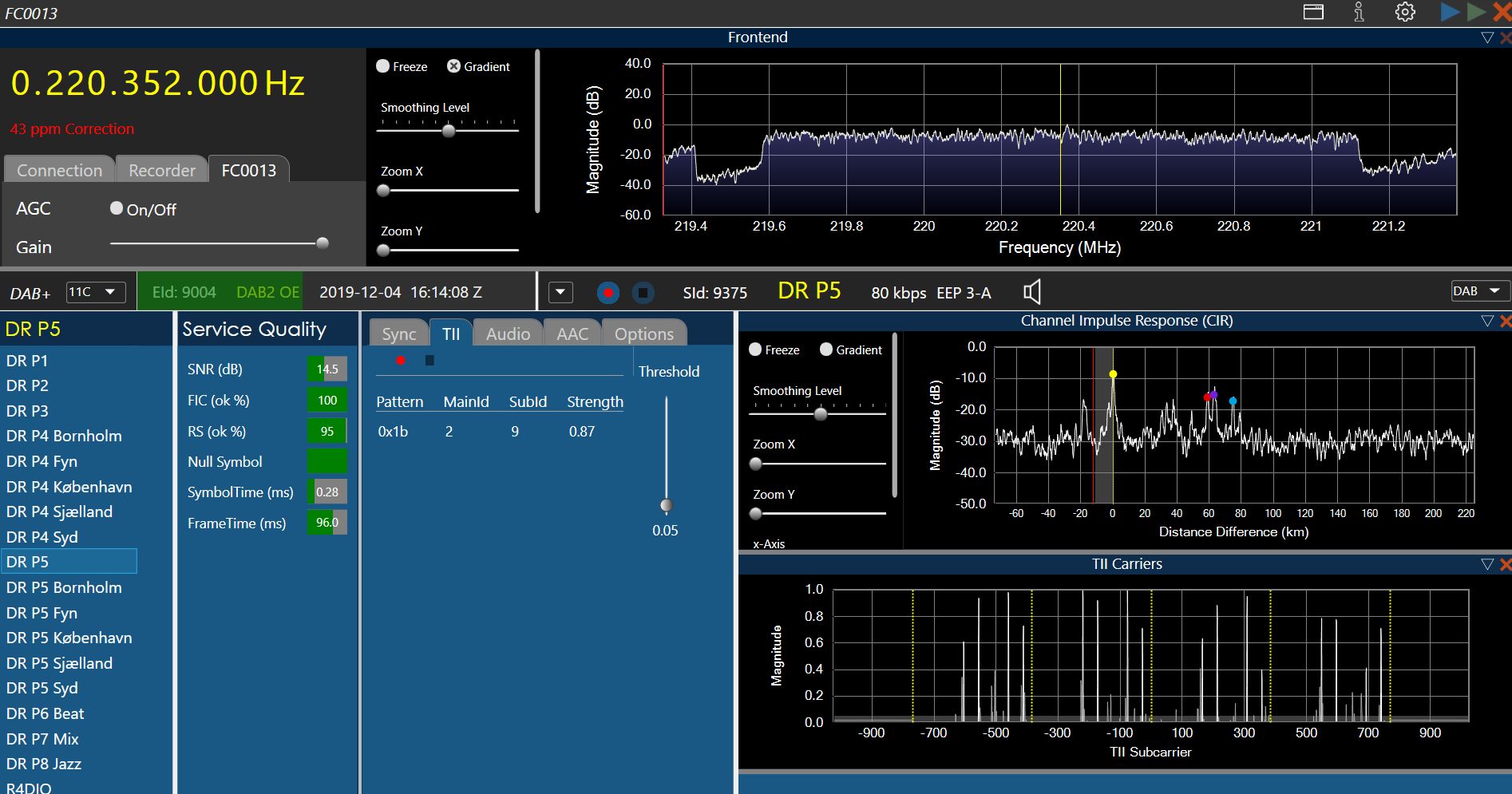The height and width of the screenshot is (794, 1512).
Task: Collapse the TII Carriers panel triangle
Action: tap(1486, 564)
